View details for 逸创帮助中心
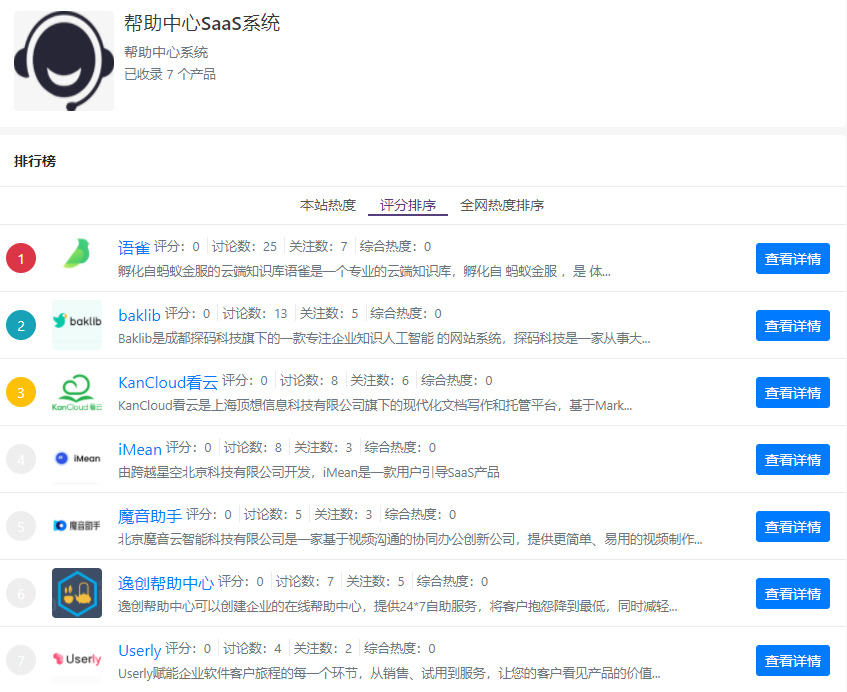847x692 pixels. point(792,593)
